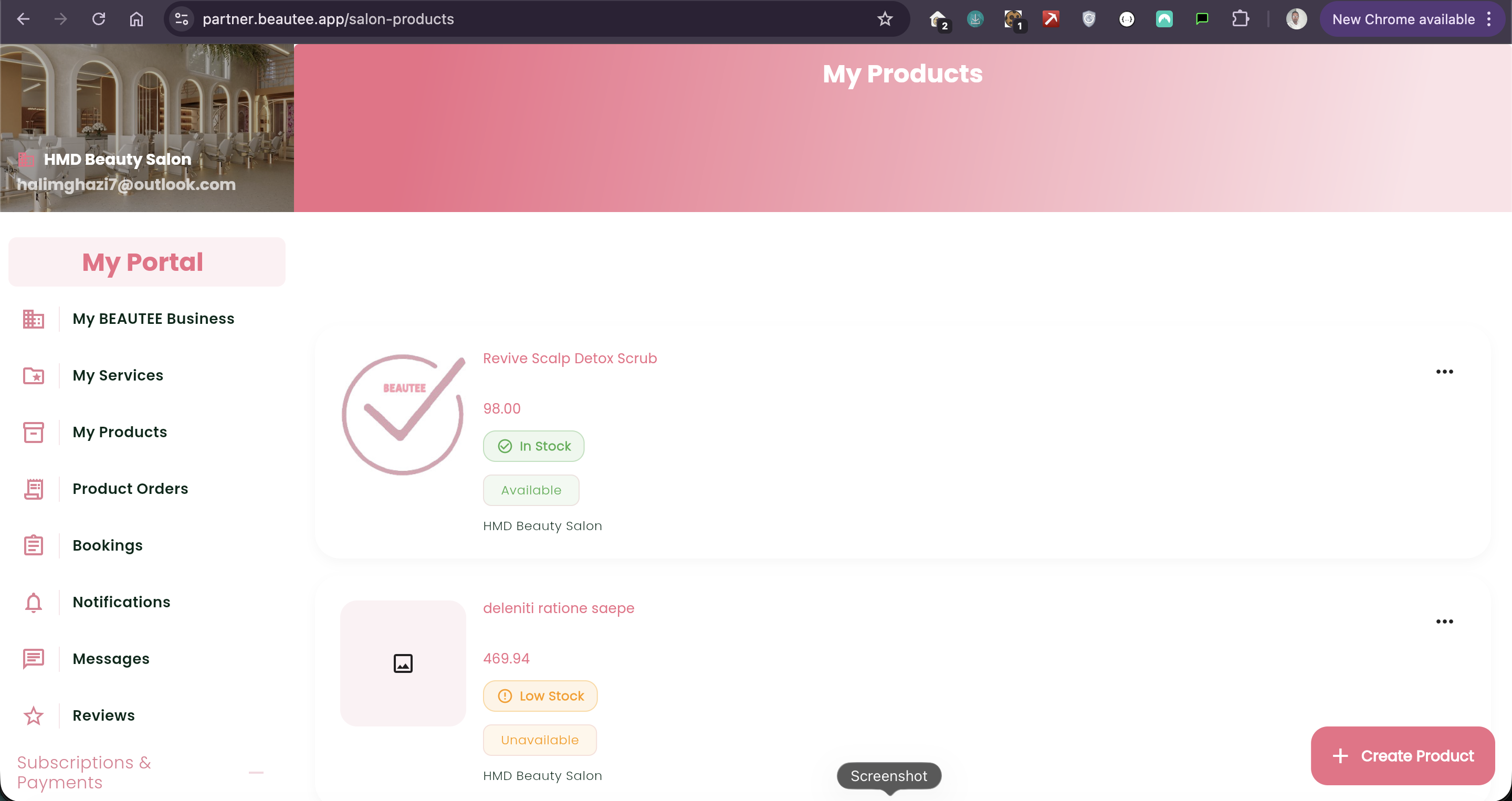Click the deleniti ratione saepe placeholder image
The width and height of the screenshot is (1512, 801).
(403, 663)
